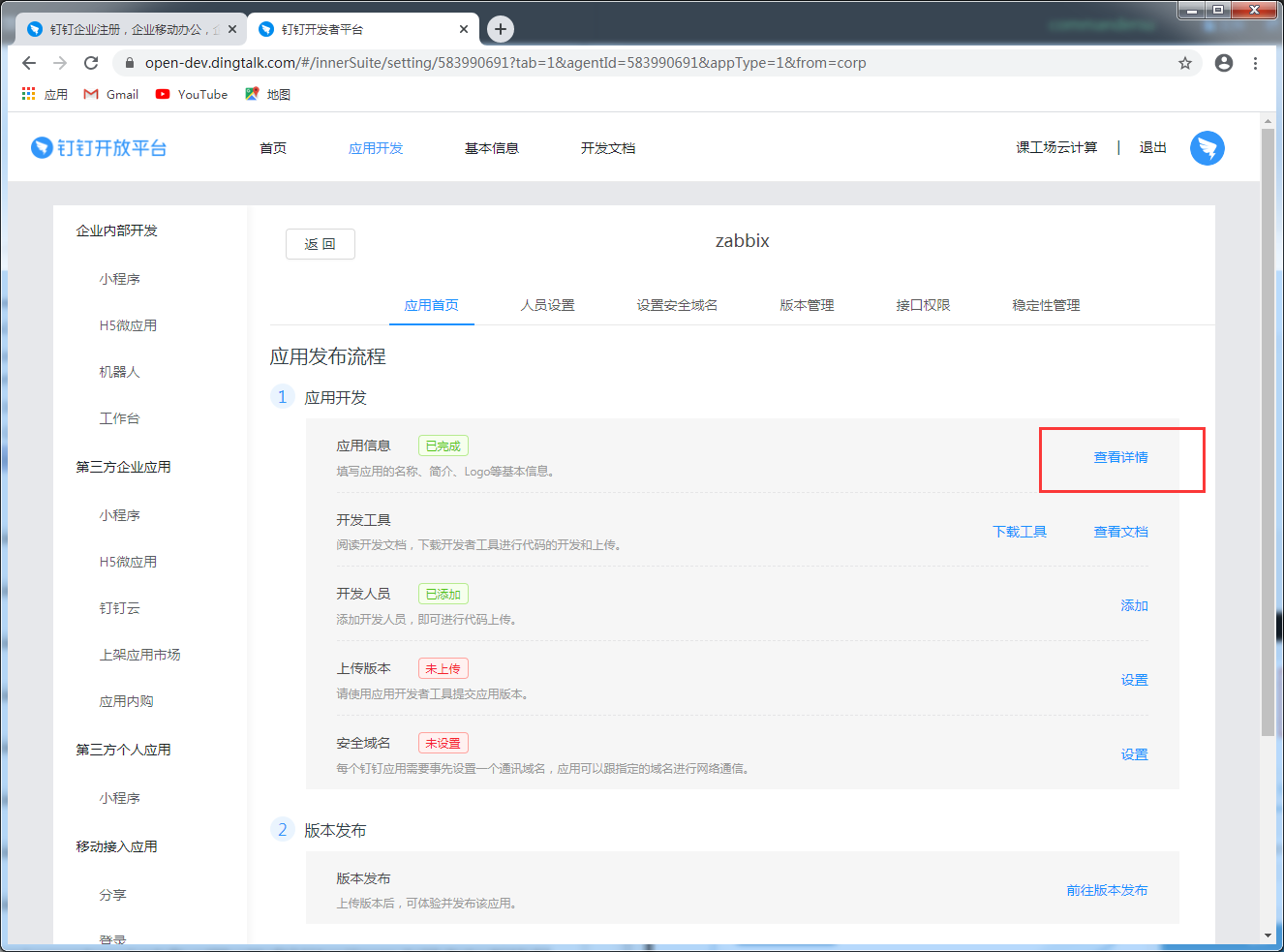Click the 第三方个人应用 sidebar heading
Screen dimensions: 1284x952
[x=124, y=750]
